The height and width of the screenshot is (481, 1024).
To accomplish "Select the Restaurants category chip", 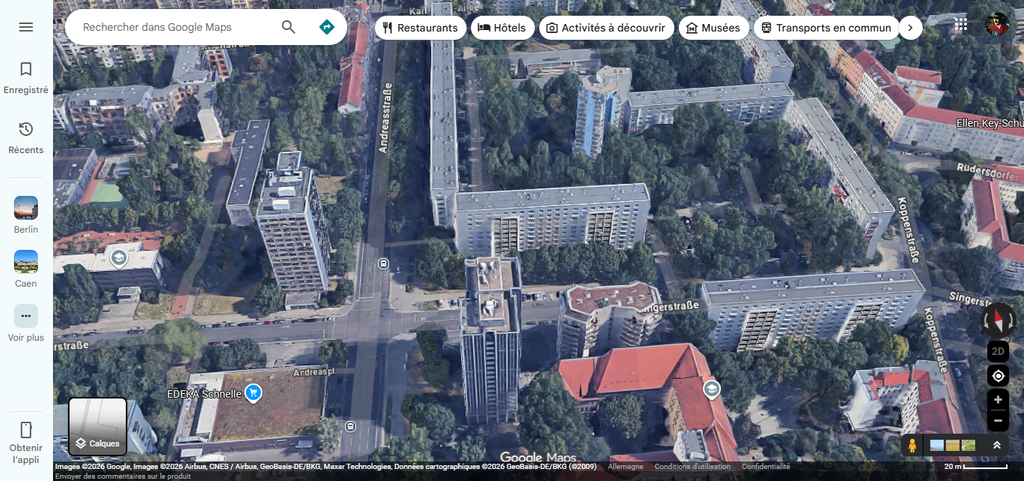I will tap(420, 28).
